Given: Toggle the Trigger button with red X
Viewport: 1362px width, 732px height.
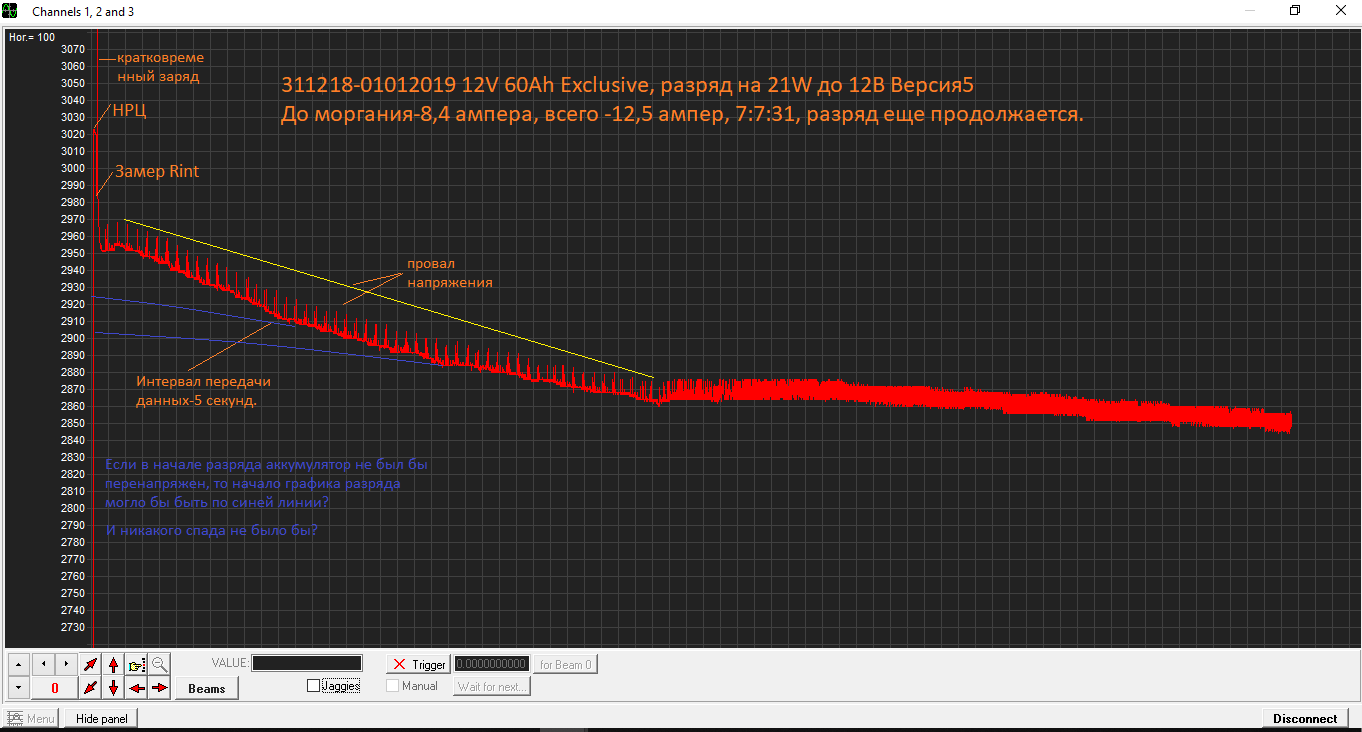Looking at the screenshot, I should coord(419,664).
